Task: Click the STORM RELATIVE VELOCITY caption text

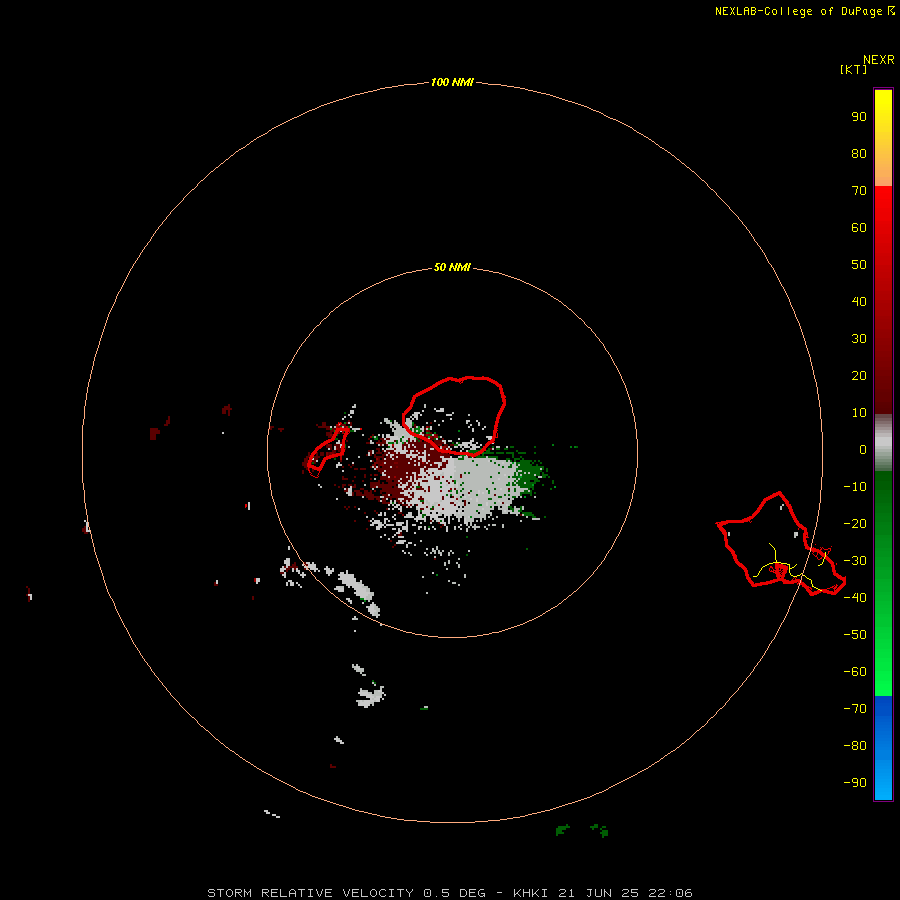Action: pos(449,893)
